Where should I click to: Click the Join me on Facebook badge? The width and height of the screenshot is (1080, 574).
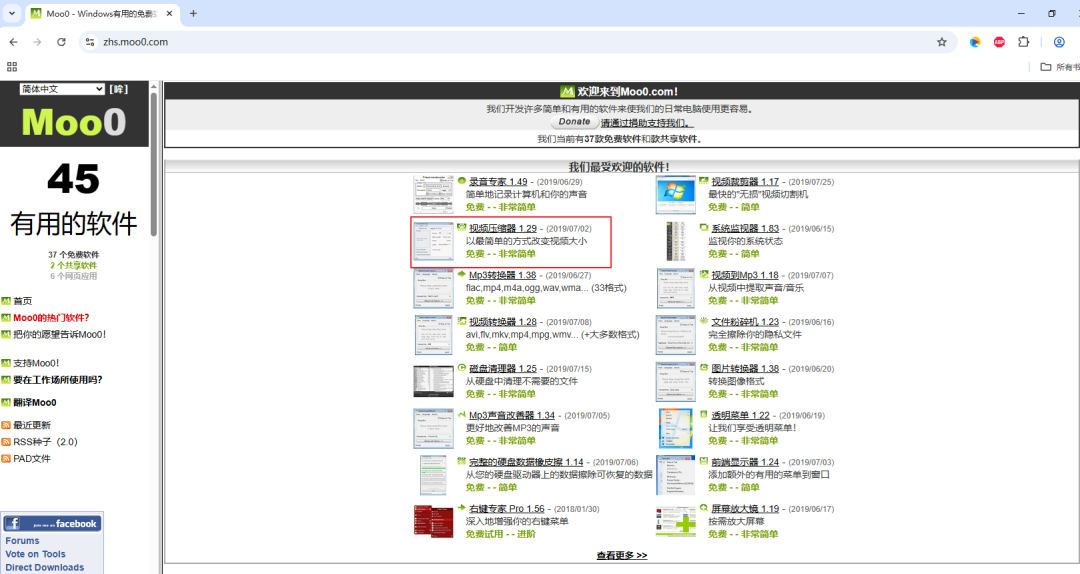click(x=52, y=524)
